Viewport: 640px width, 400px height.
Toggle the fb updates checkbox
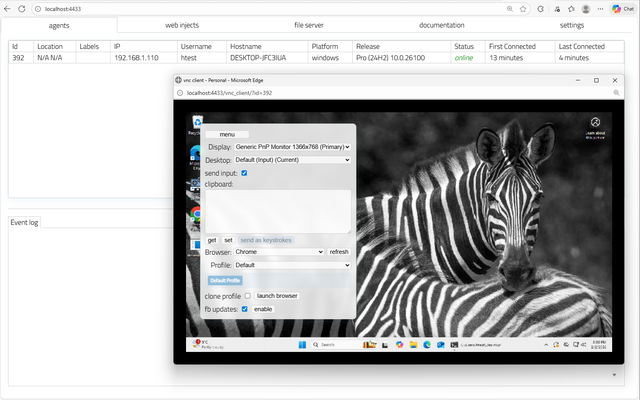point(244,309)
